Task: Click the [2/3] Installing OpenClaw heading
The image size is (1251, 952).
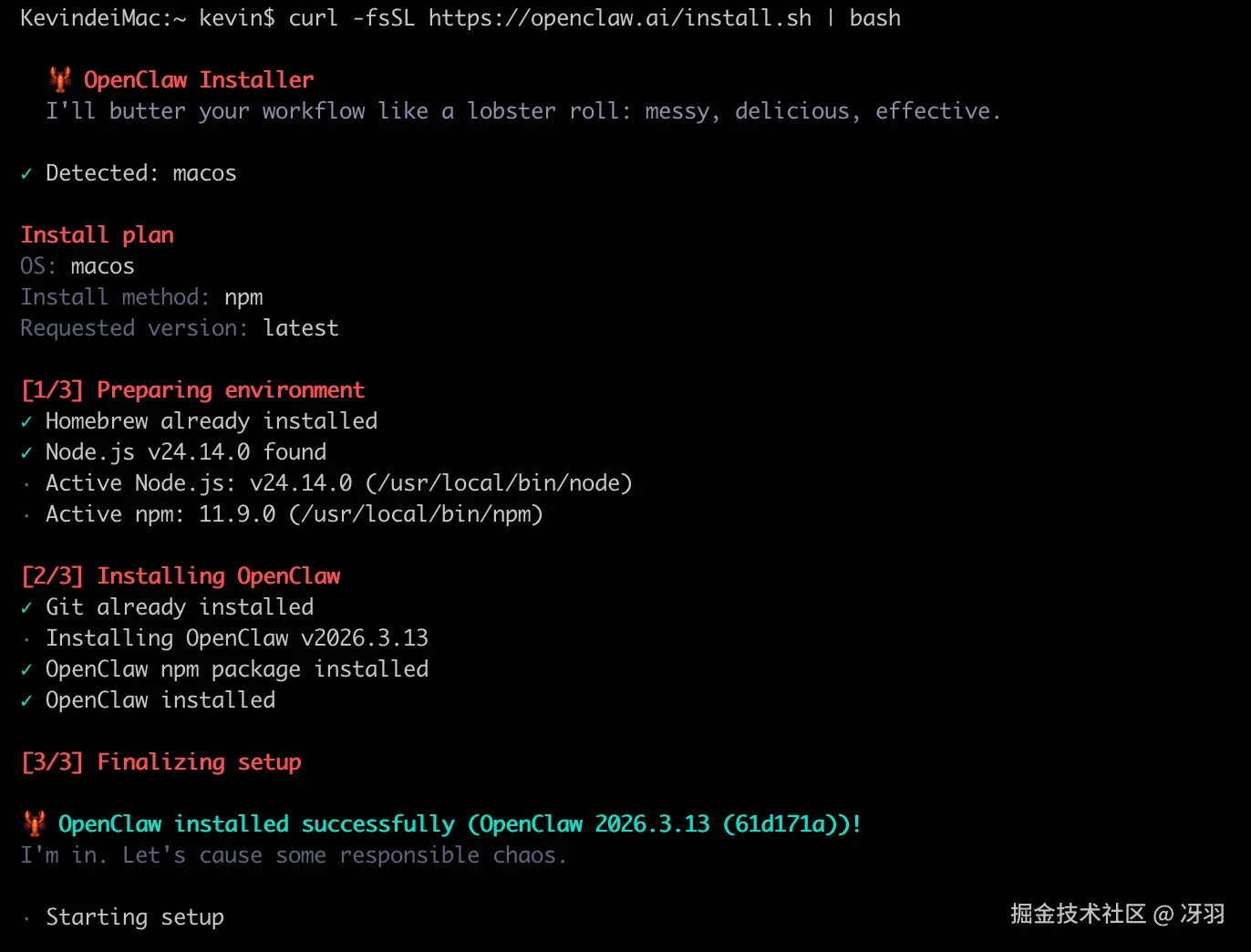Action: [x=181, y=576]
